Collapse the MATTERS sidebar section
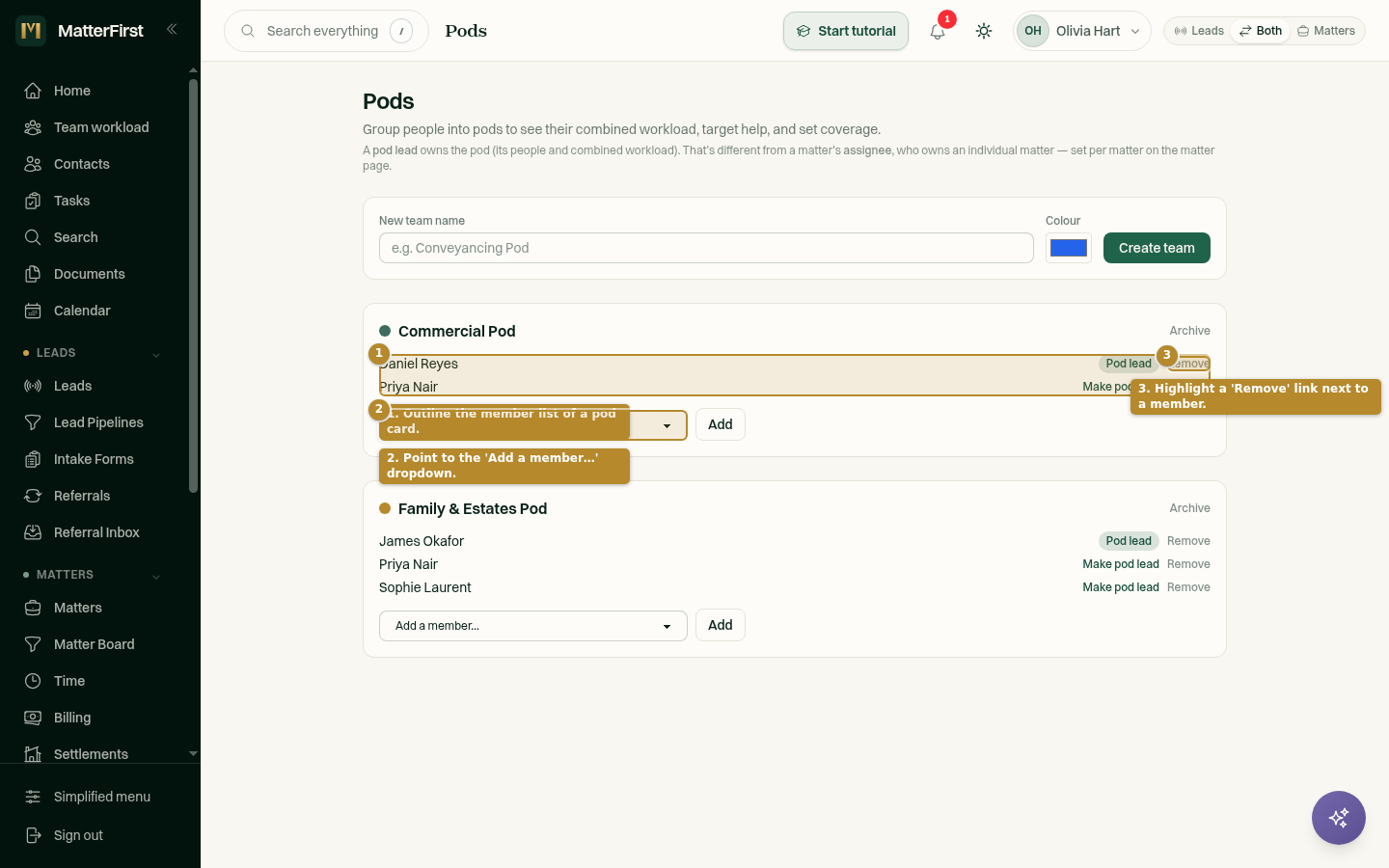 [156, 576]
